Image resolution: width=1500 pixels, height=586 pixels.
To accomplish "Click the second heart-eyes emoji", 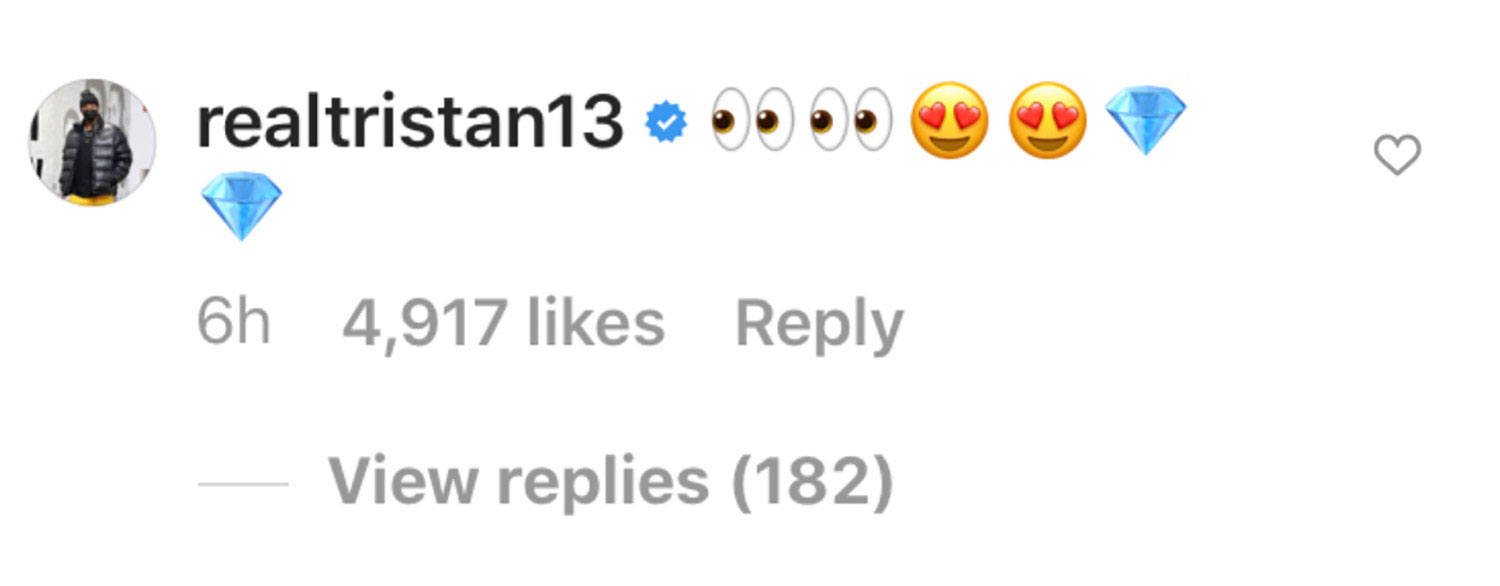I will [1046, 122].
